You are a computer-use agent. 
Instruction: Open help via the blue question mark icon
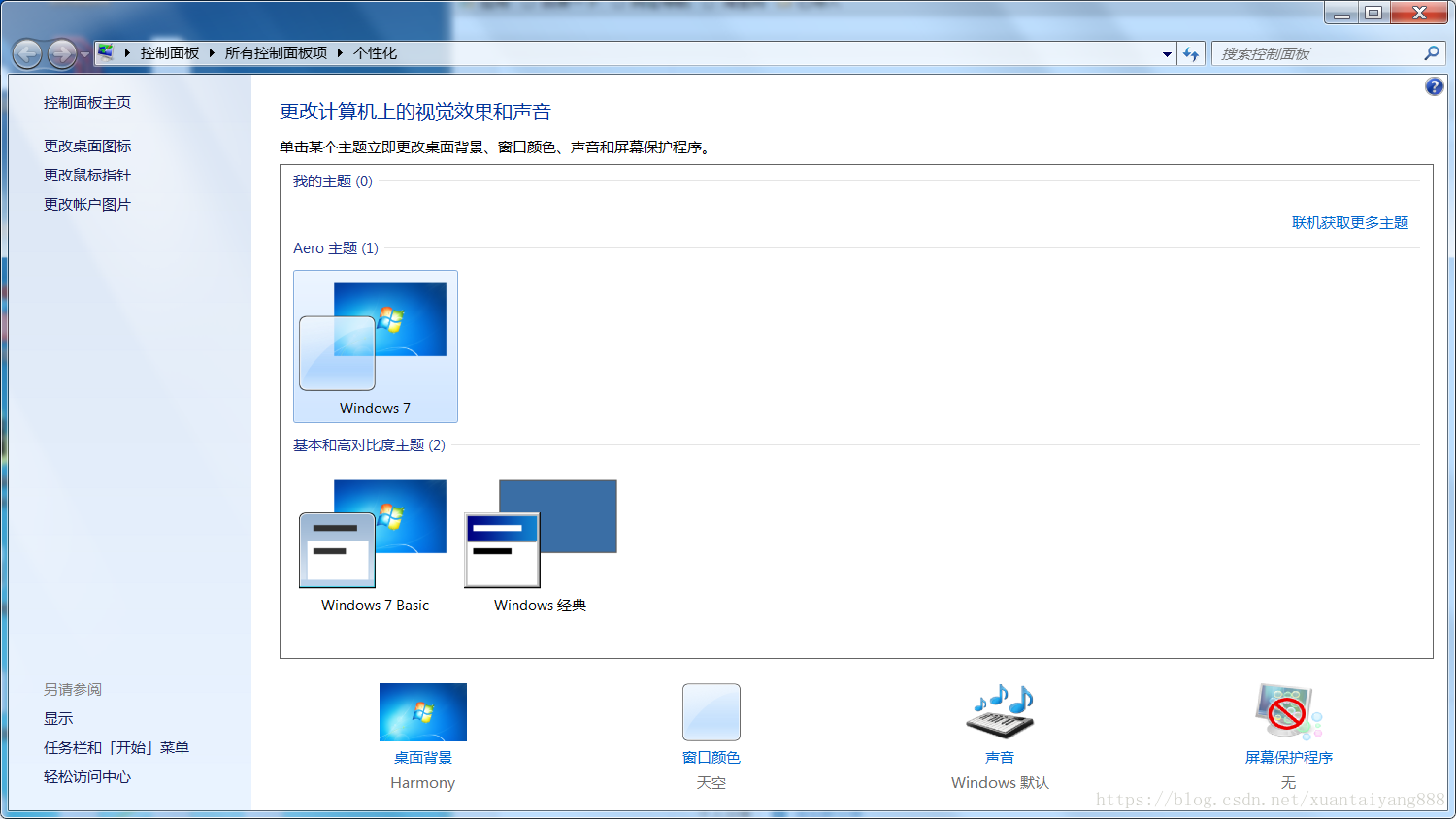[1434, 86]
